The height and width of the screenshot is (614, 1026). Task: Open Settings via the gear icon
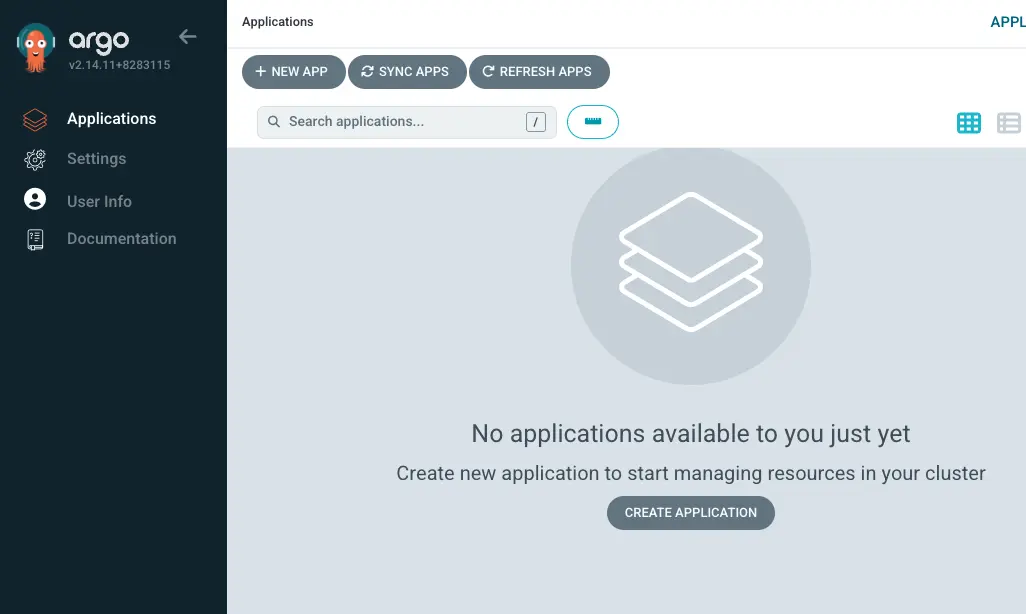point(33,159)
